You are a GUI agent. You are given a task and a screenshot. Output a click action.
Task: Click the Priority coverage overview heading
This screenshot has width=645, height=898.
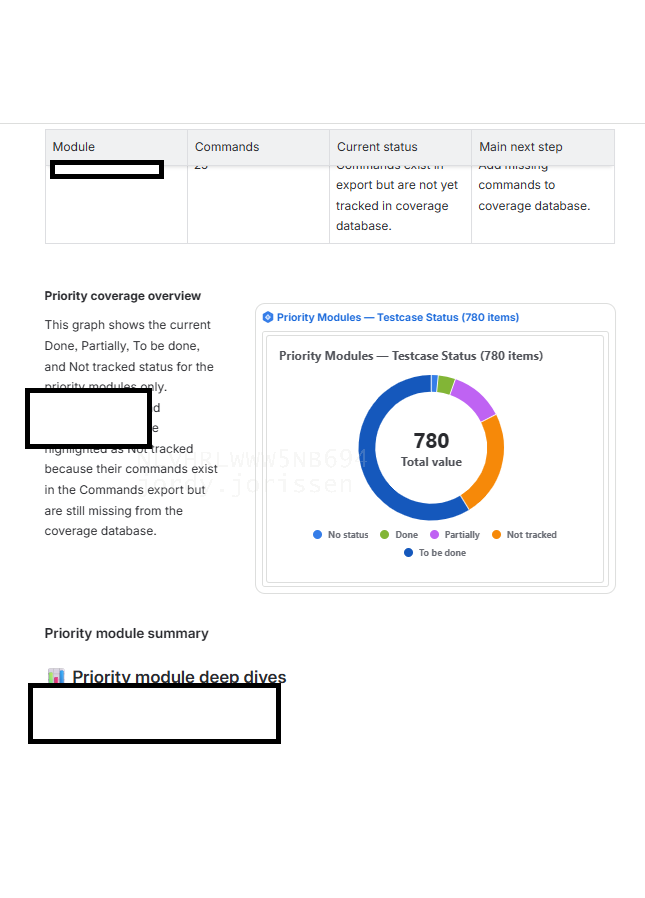(x=123, y=296)
